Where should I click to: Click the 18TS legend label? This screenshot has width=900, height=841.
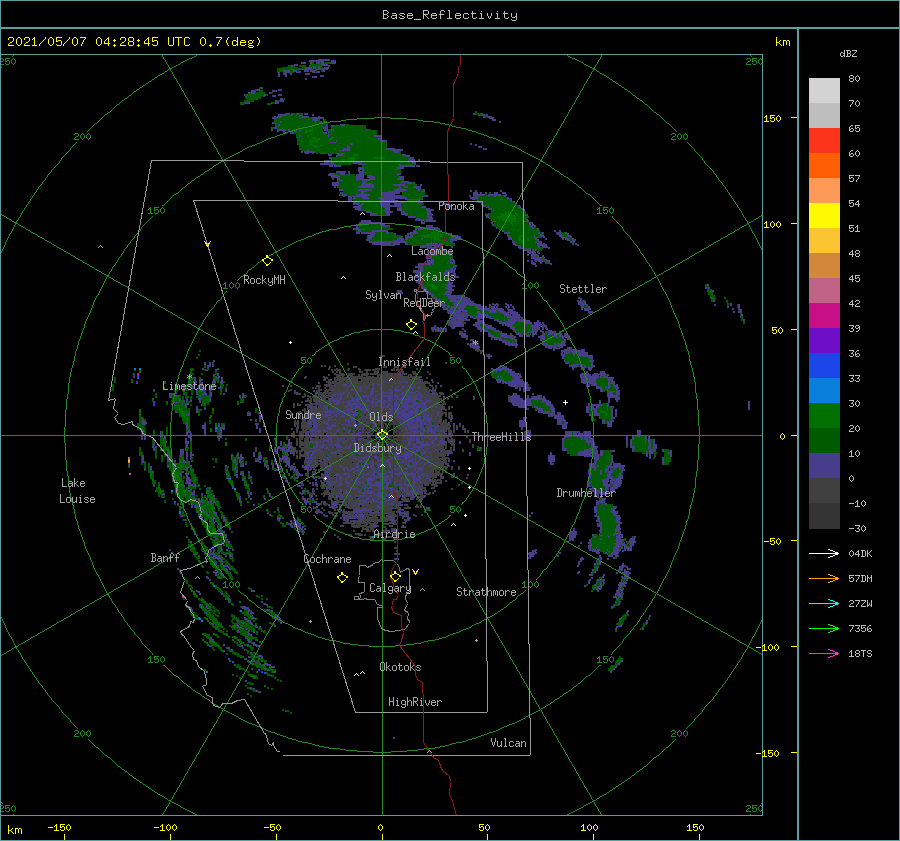(860, 653)
